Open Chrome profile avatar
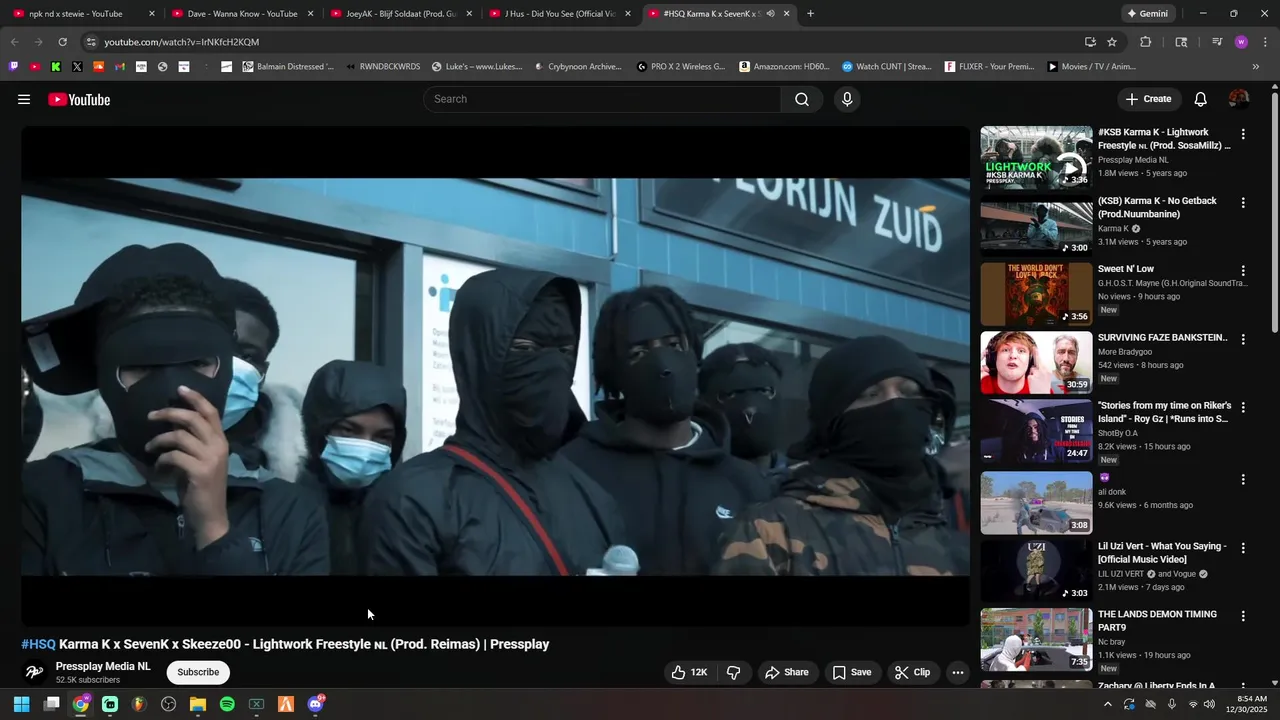Image resolution: width=1280 pixels, height=720 pixels. point(1241,42)
